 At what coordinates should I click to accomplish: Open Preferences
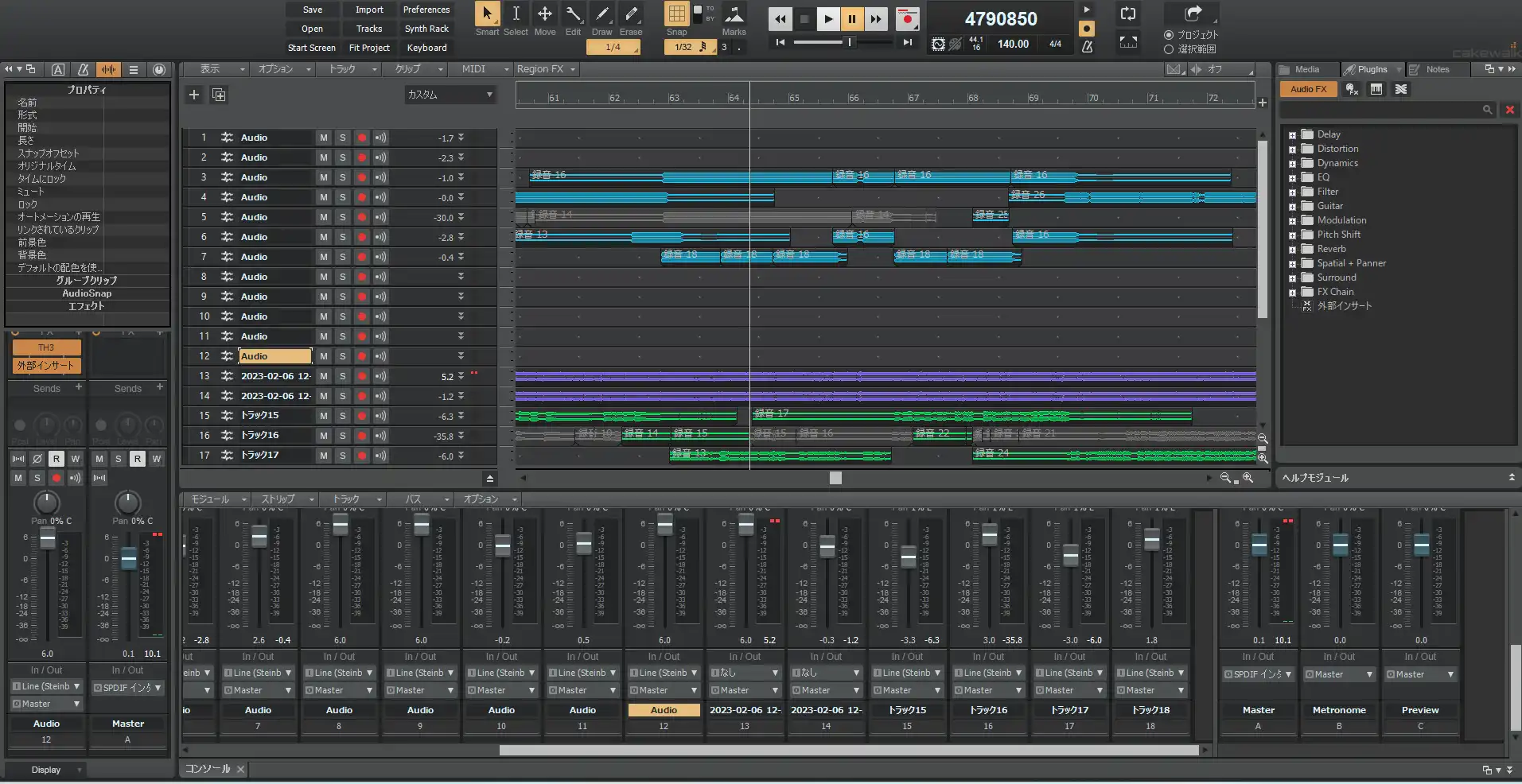point(426,10)
